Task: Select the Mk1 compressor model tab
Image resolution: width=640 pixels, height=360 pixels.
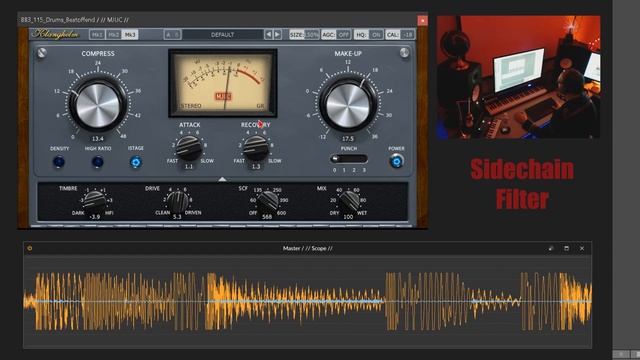Action: pyautogui.click(x=97, y=35)
